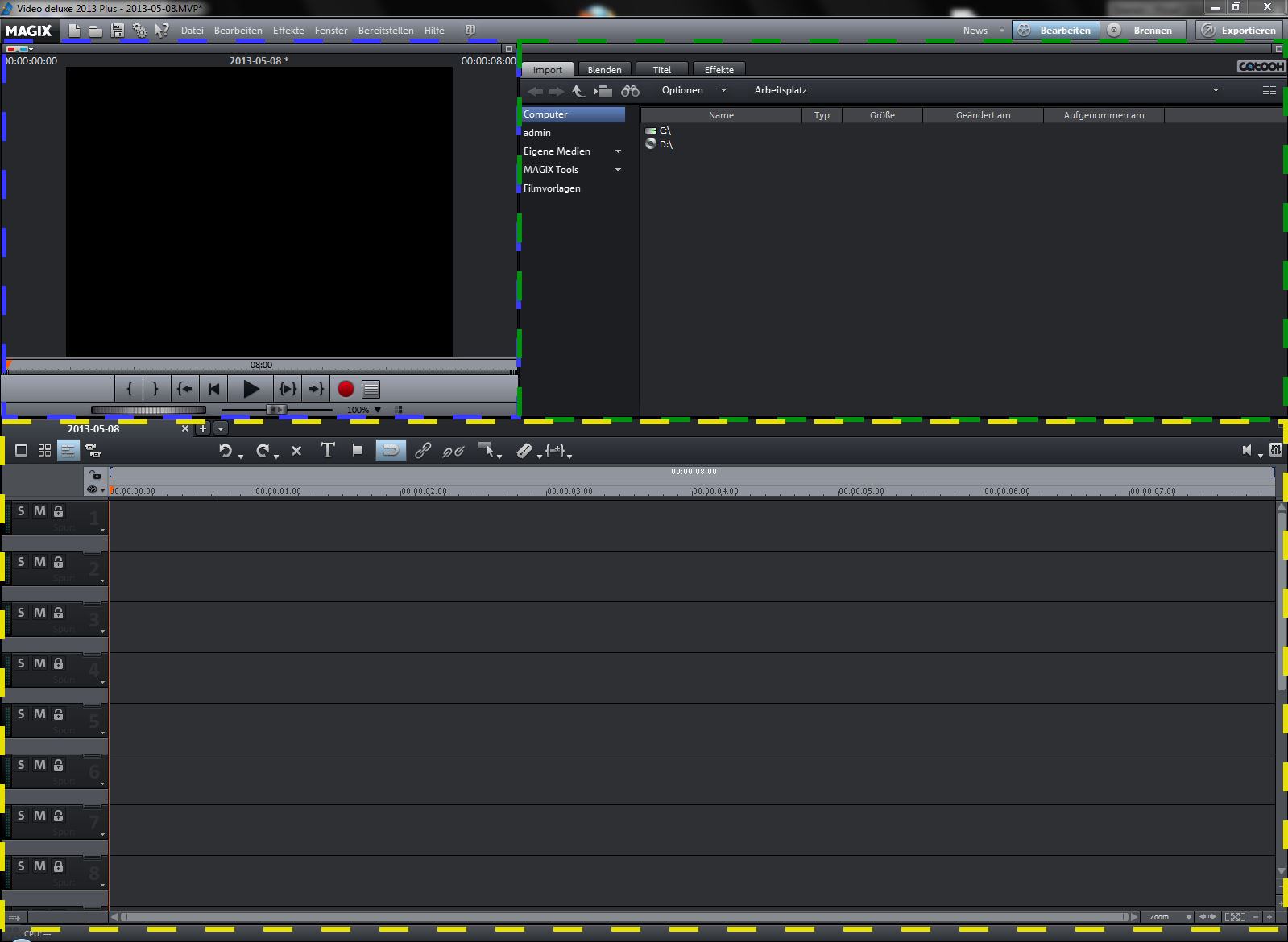Save project with the floppy disk icon
This screenshot has width=1288, height=942.
pos(118,31)
